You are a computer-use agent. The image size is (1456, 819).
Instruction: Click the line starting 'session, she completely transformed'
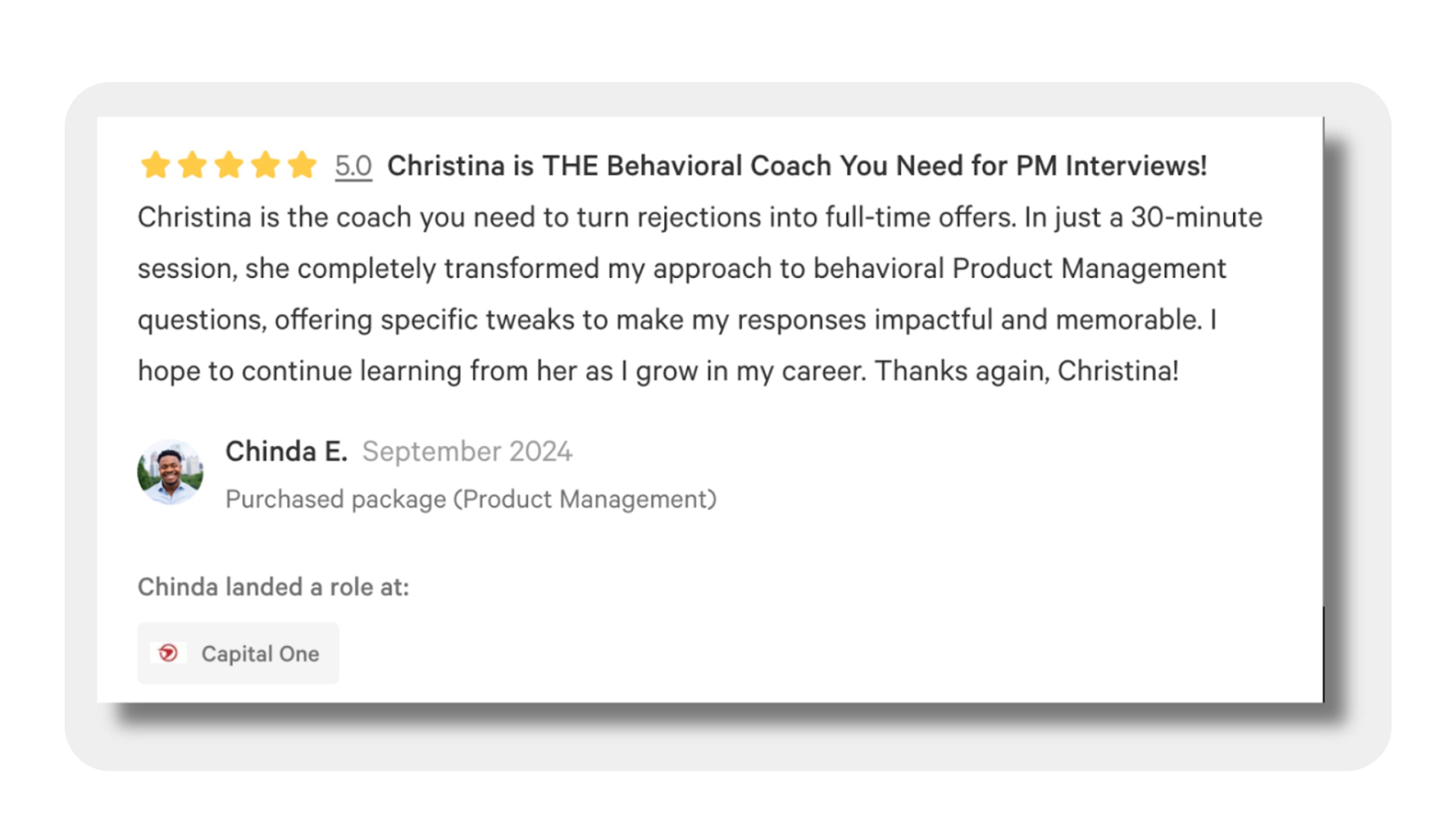click(681, 268)
